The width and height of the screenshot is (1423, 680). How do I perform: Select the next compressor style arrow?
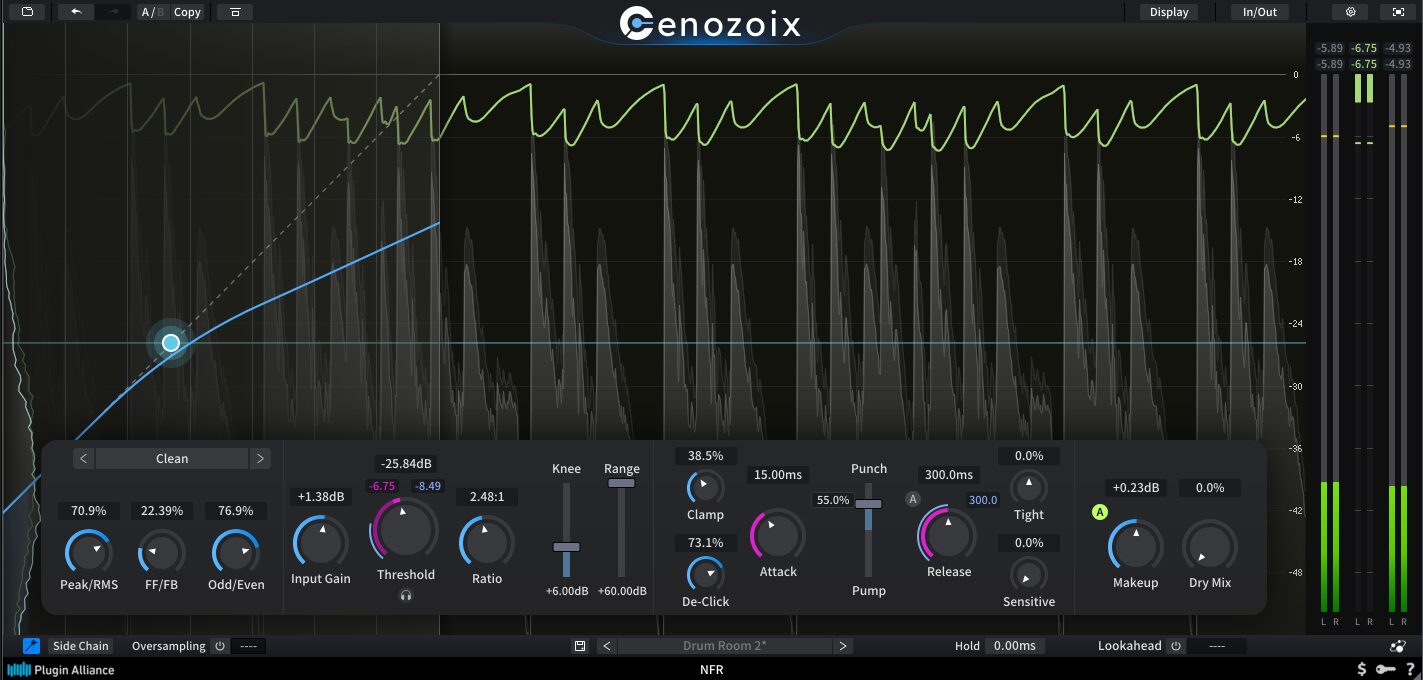pyautogui.click(x=260, y=459)
